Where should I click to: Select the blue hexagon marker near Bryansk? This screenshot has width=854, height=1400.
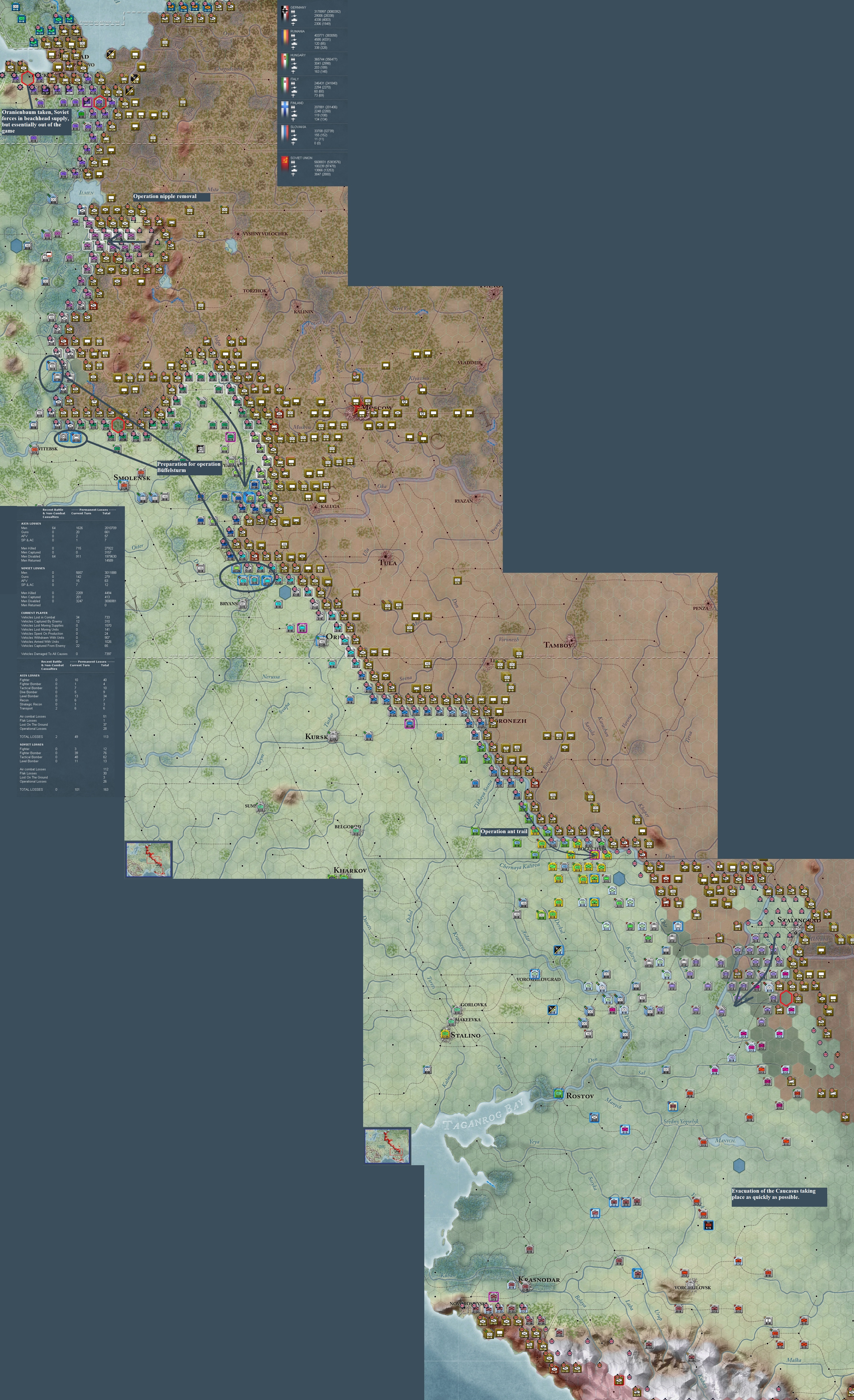[285, 592]
